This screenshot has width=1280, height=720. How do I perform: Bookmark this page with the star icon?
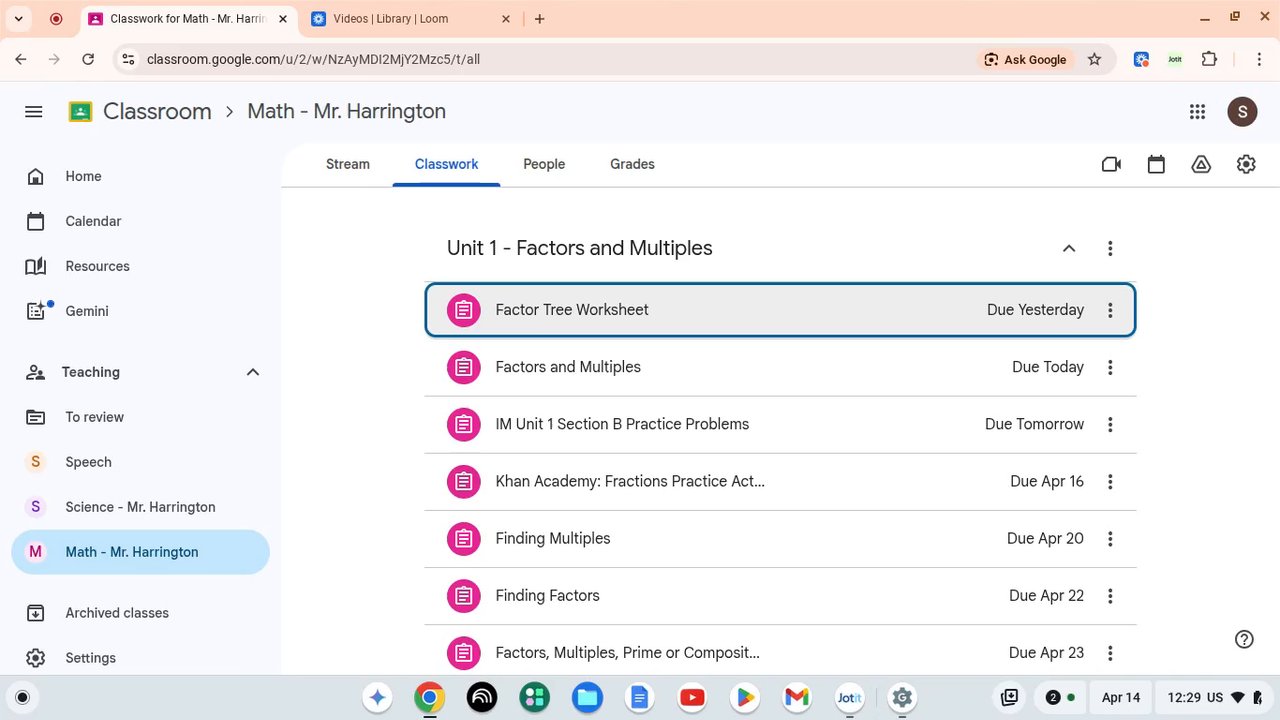tap(1094, 59)
